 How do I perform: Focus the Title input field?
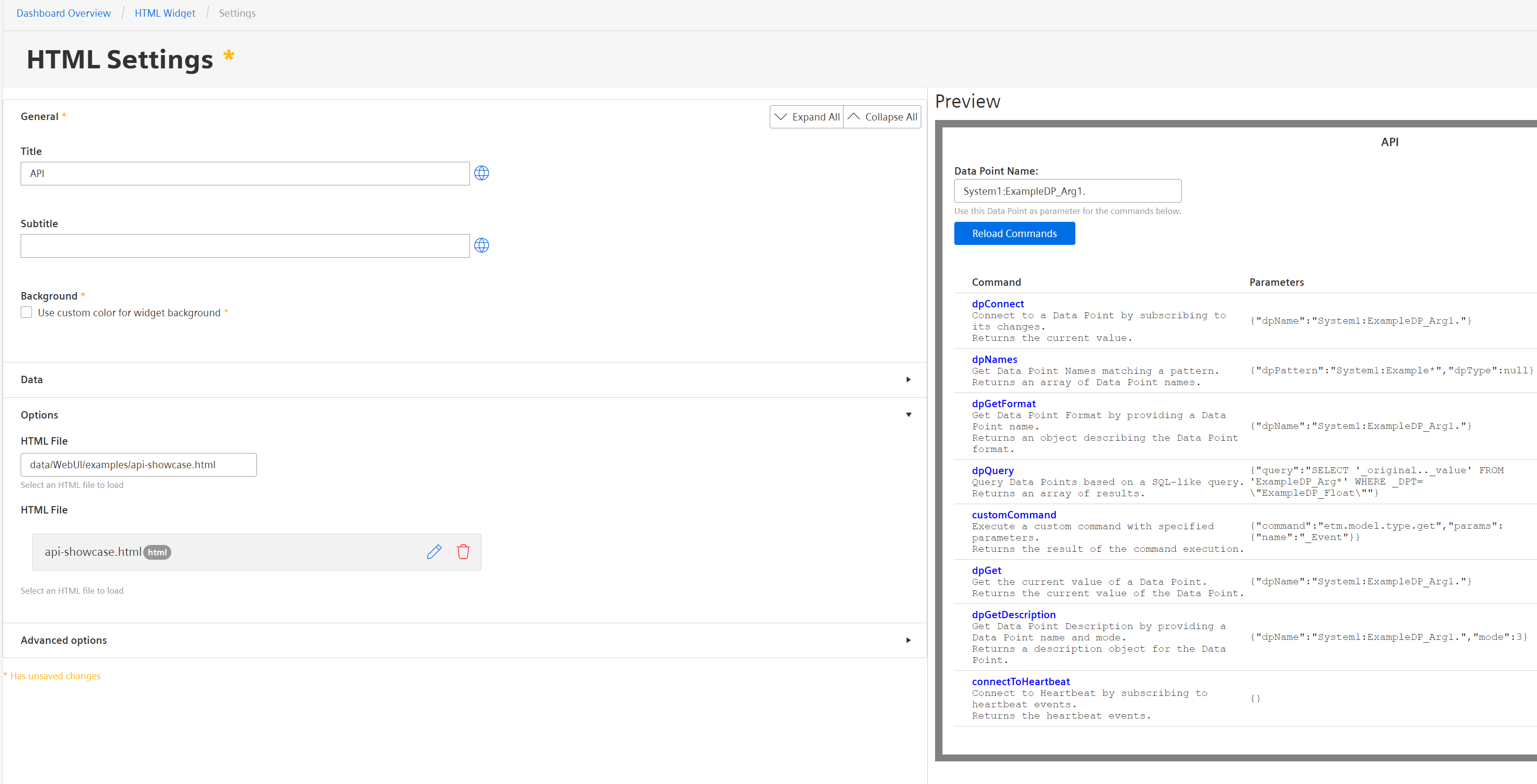(x=245, y=174)
